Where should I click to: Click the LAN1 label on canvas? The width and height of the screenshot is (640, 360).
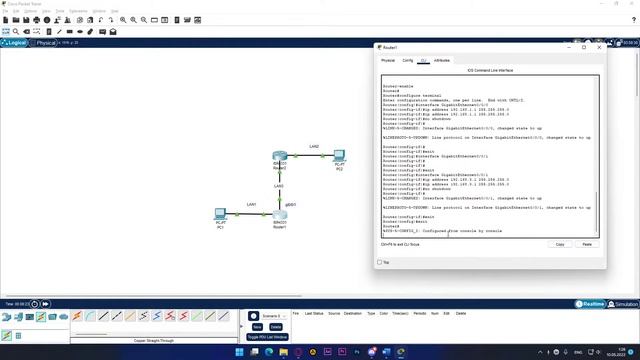251,204
